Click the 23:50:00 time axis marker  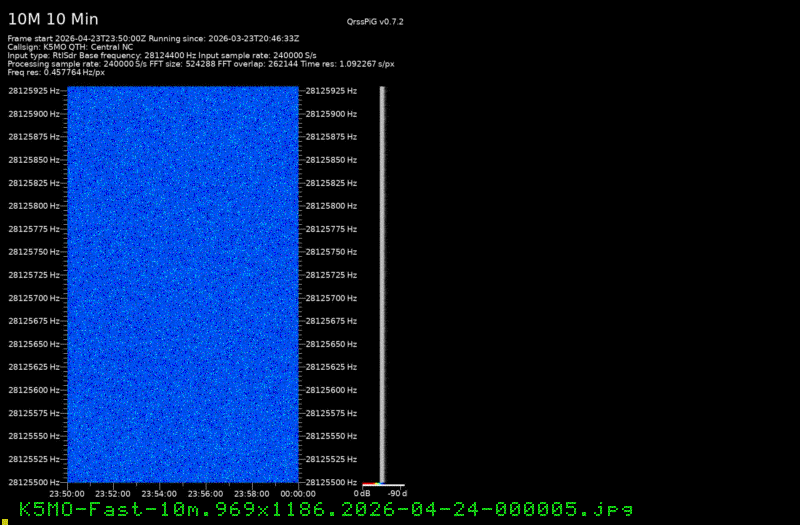point(67,493)
